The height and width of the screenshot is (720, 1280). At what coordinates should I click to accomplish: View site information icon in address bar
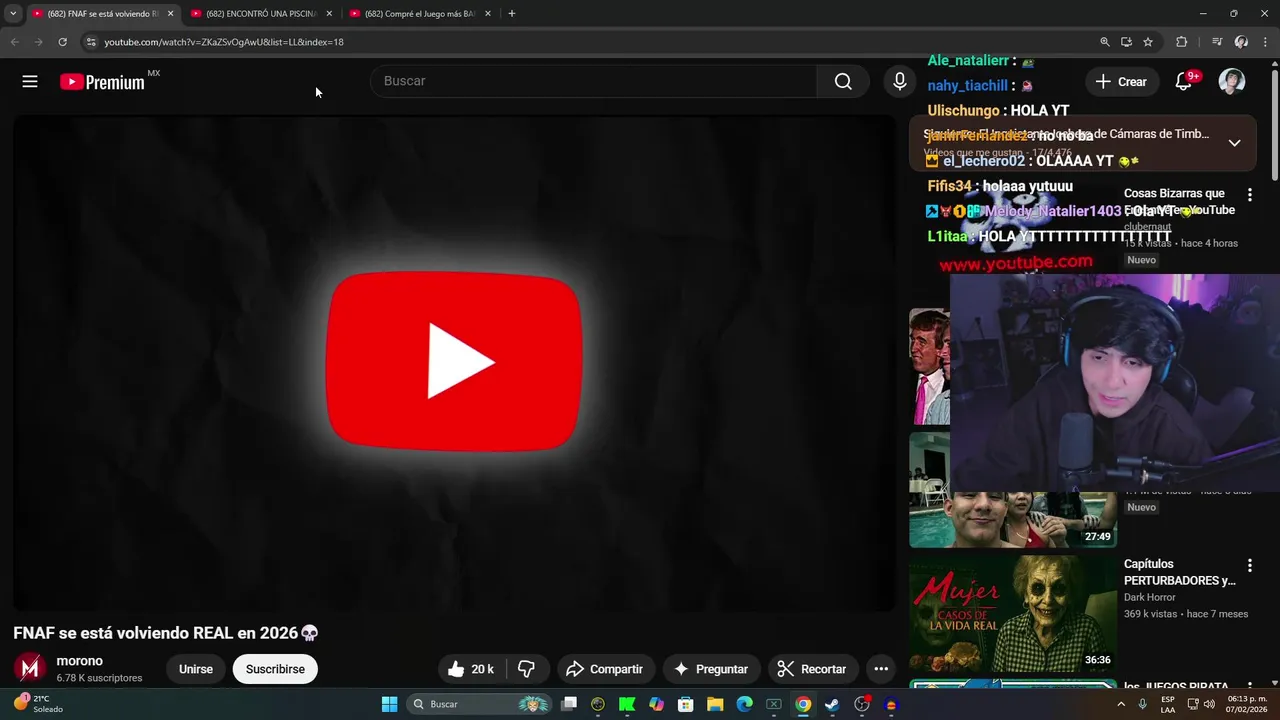[90, 42]
